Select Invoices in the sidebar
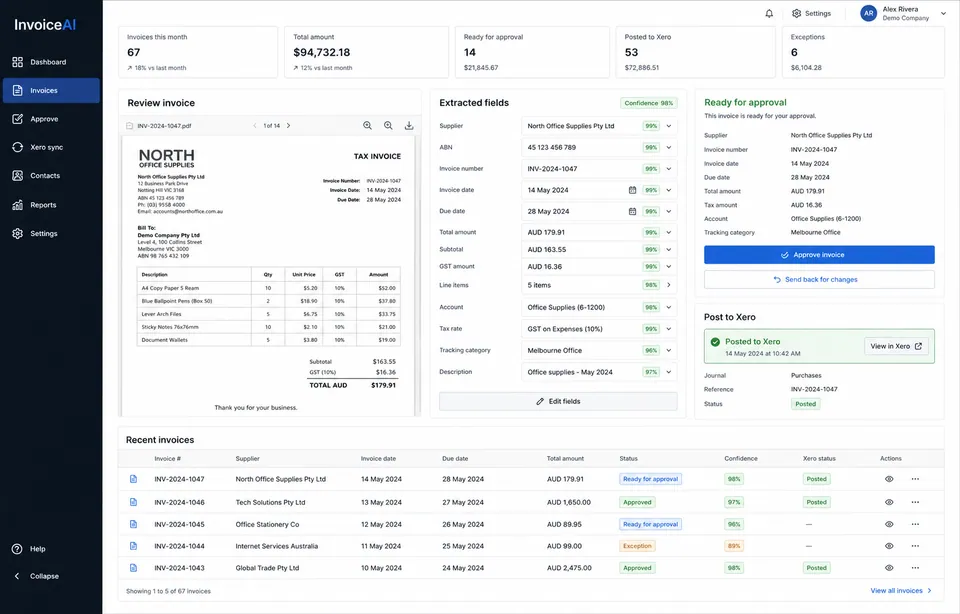Screen dimensions: 960x614 coord(51,91)
